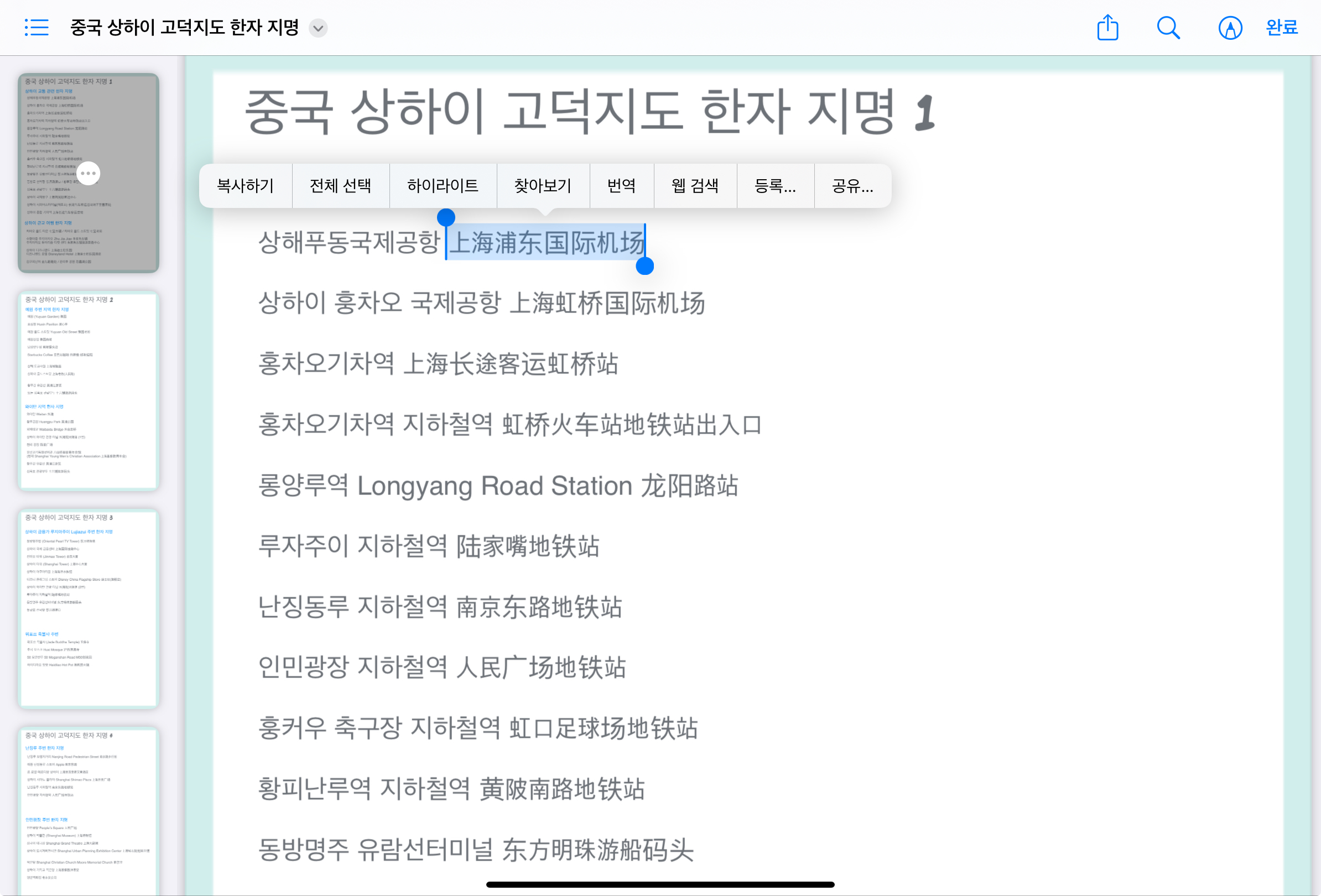Select 찾아보기 in the popup menu
The height and width of the screenshot is (896, 1321).
pyautogui.click(x=543, y=186)
